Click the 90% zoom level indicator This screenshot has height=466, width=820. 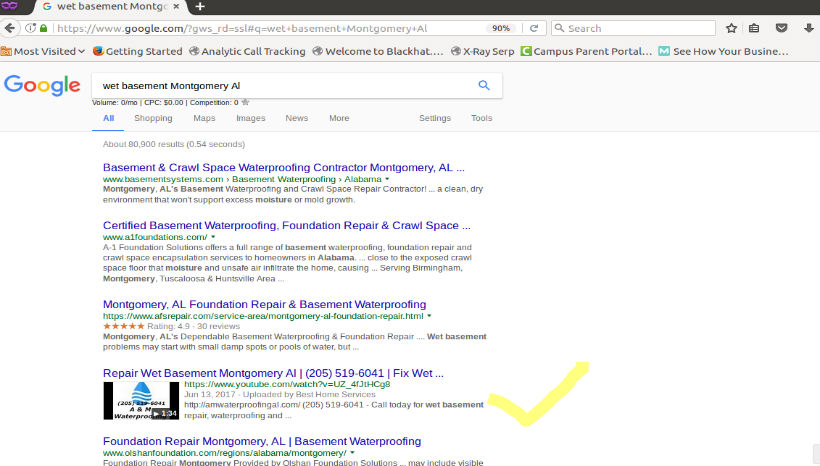[x=500, y=28]
